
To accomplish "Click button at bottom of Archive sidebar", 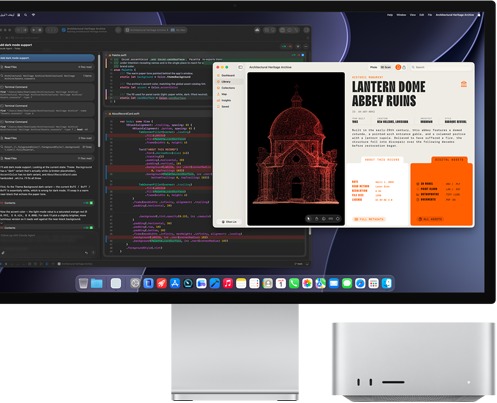I will [229, 222].
